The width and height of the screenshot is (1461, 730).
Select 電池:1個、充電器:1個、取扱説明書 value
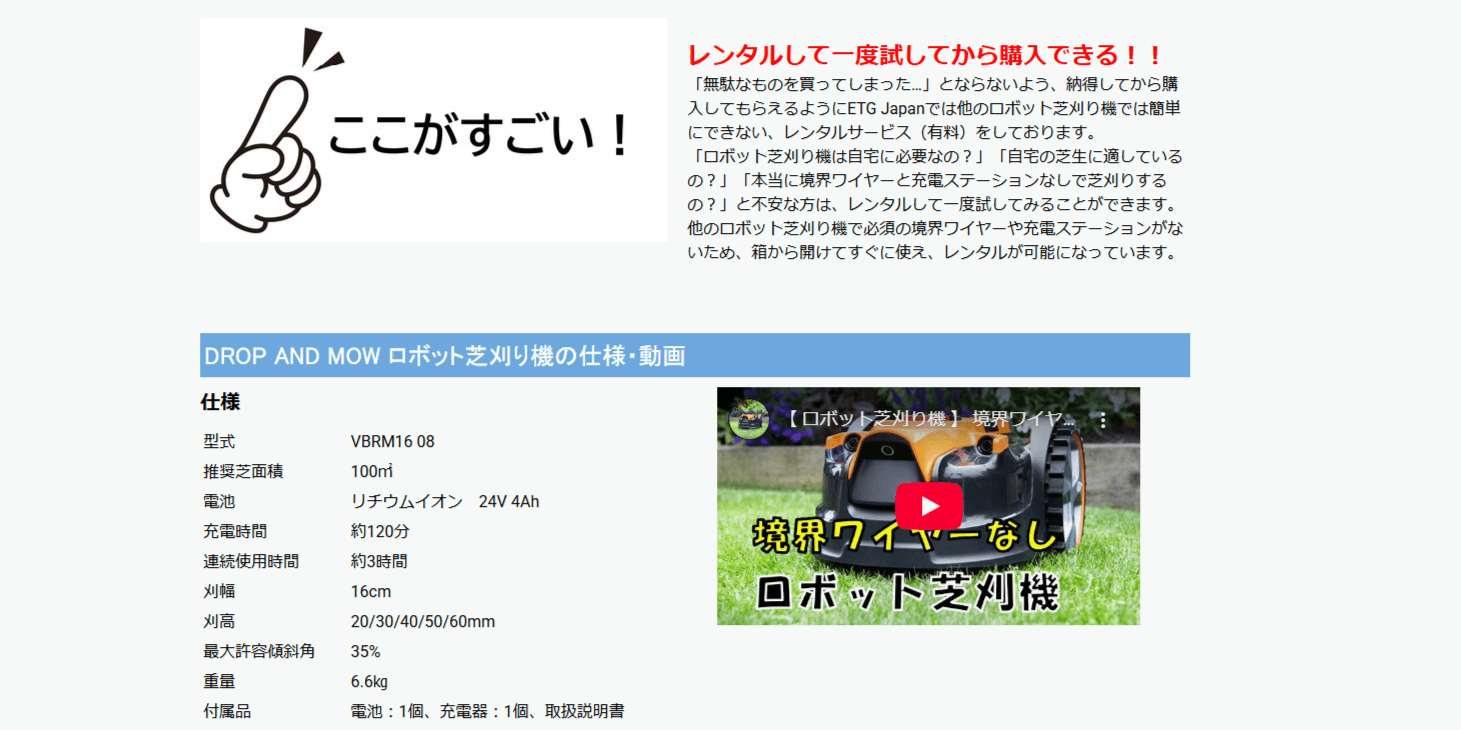click(x=488, y=711)
